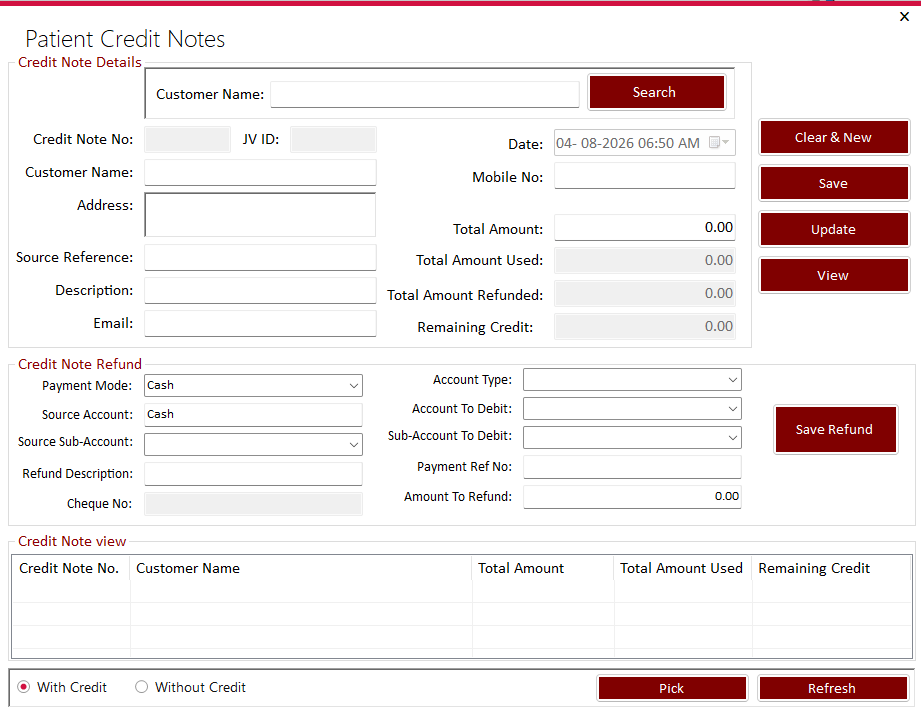Focus the Cheque No field
The width and height of the screenshot is (921, 712).
253,504
